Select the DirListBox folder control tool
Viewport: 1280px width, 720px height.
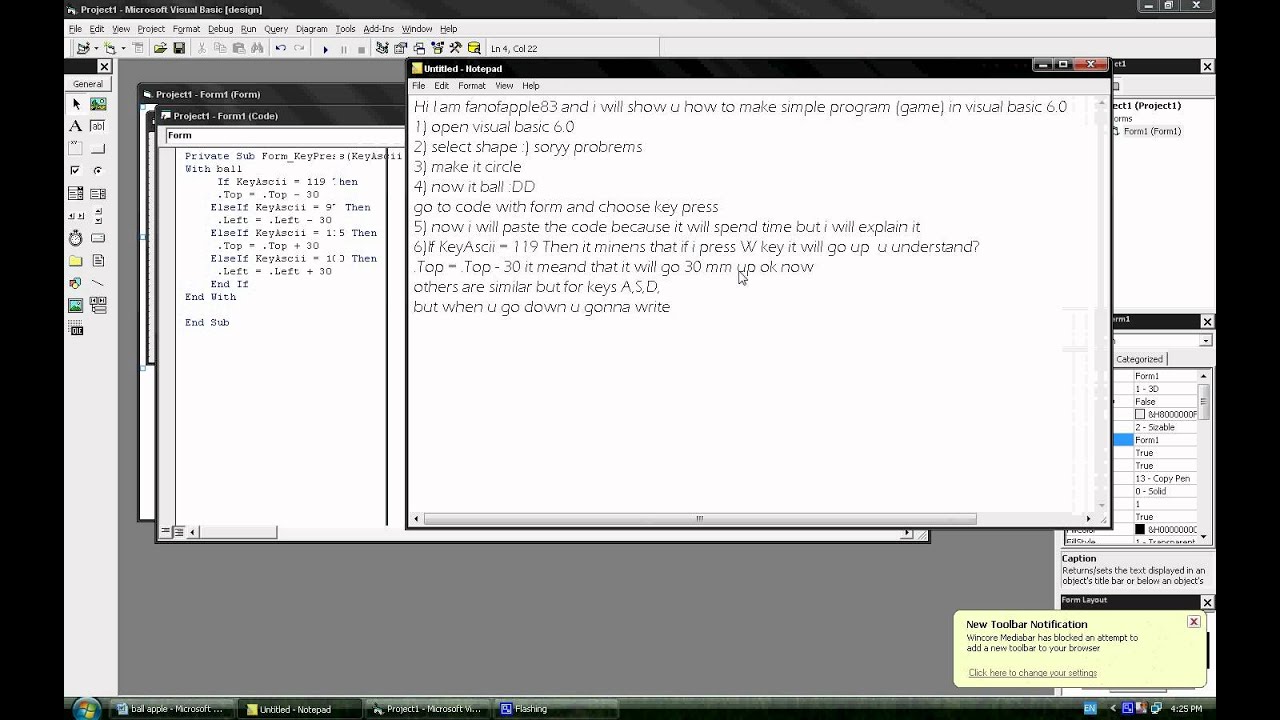pos(76,260)
